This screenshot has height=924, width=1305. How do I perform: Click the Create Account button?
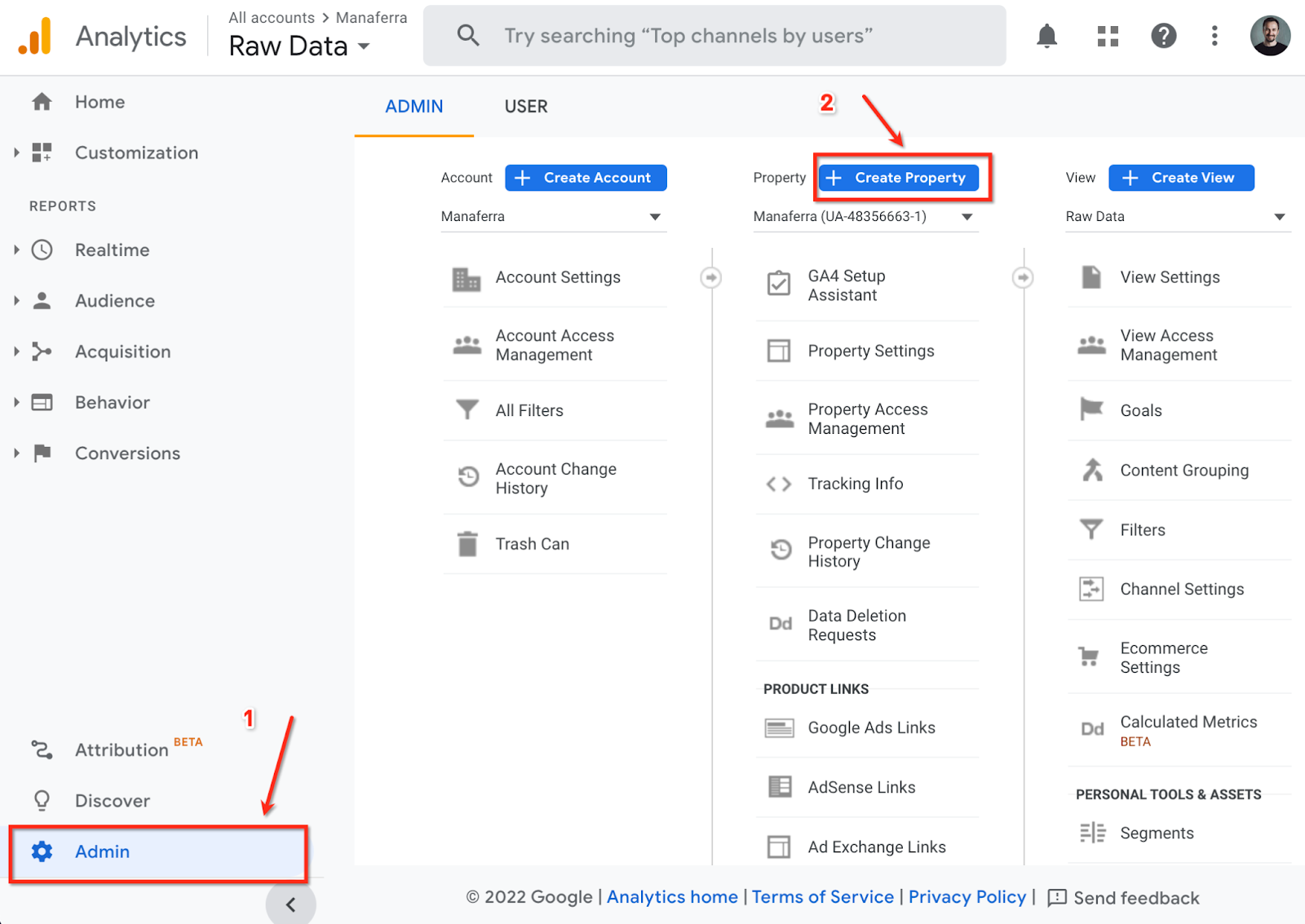tap(586, 178)
